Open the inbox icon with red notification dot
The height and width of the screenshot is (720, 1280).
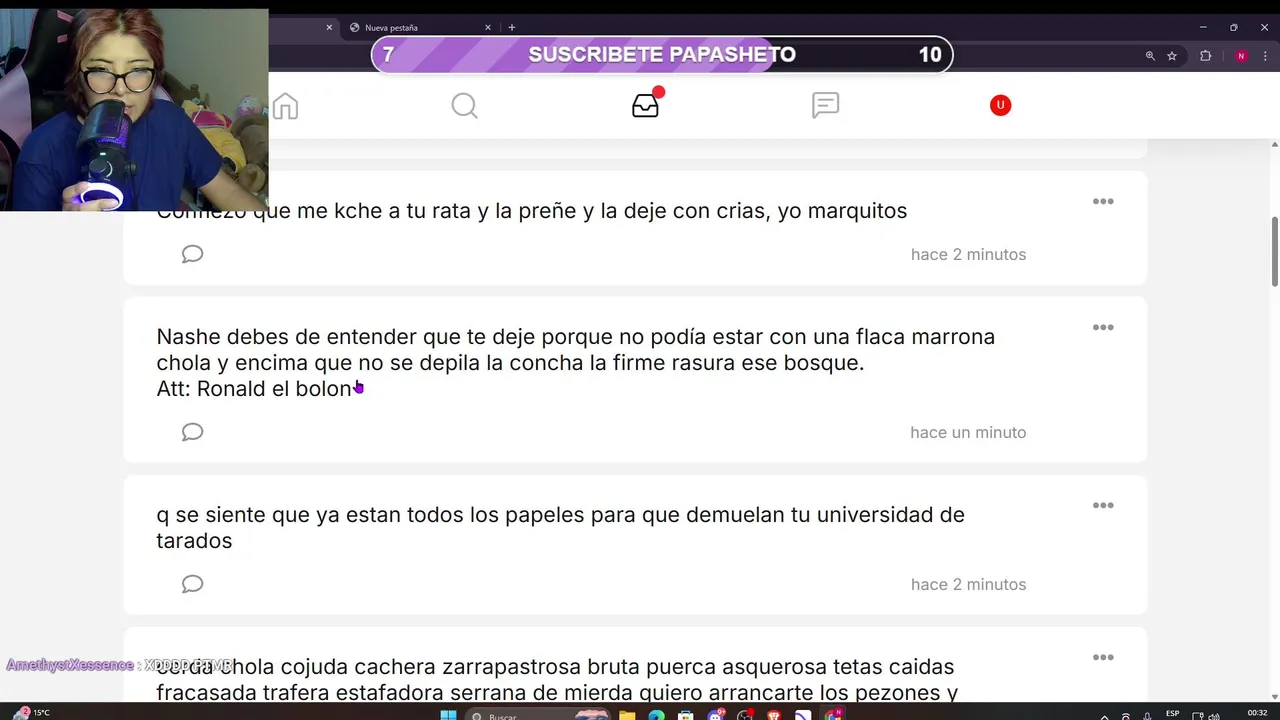tap(646, 103)
